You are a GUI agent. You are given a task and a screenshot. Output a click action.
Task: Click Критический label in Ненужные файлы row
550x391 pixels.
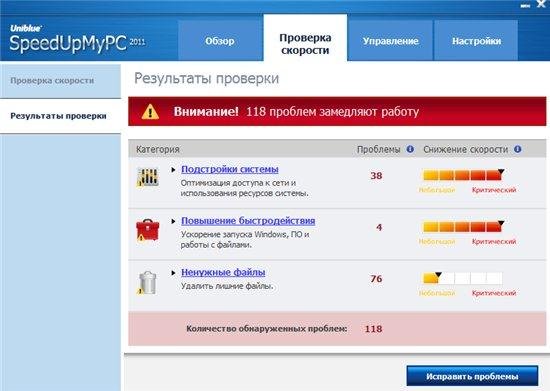coord(494,293)
